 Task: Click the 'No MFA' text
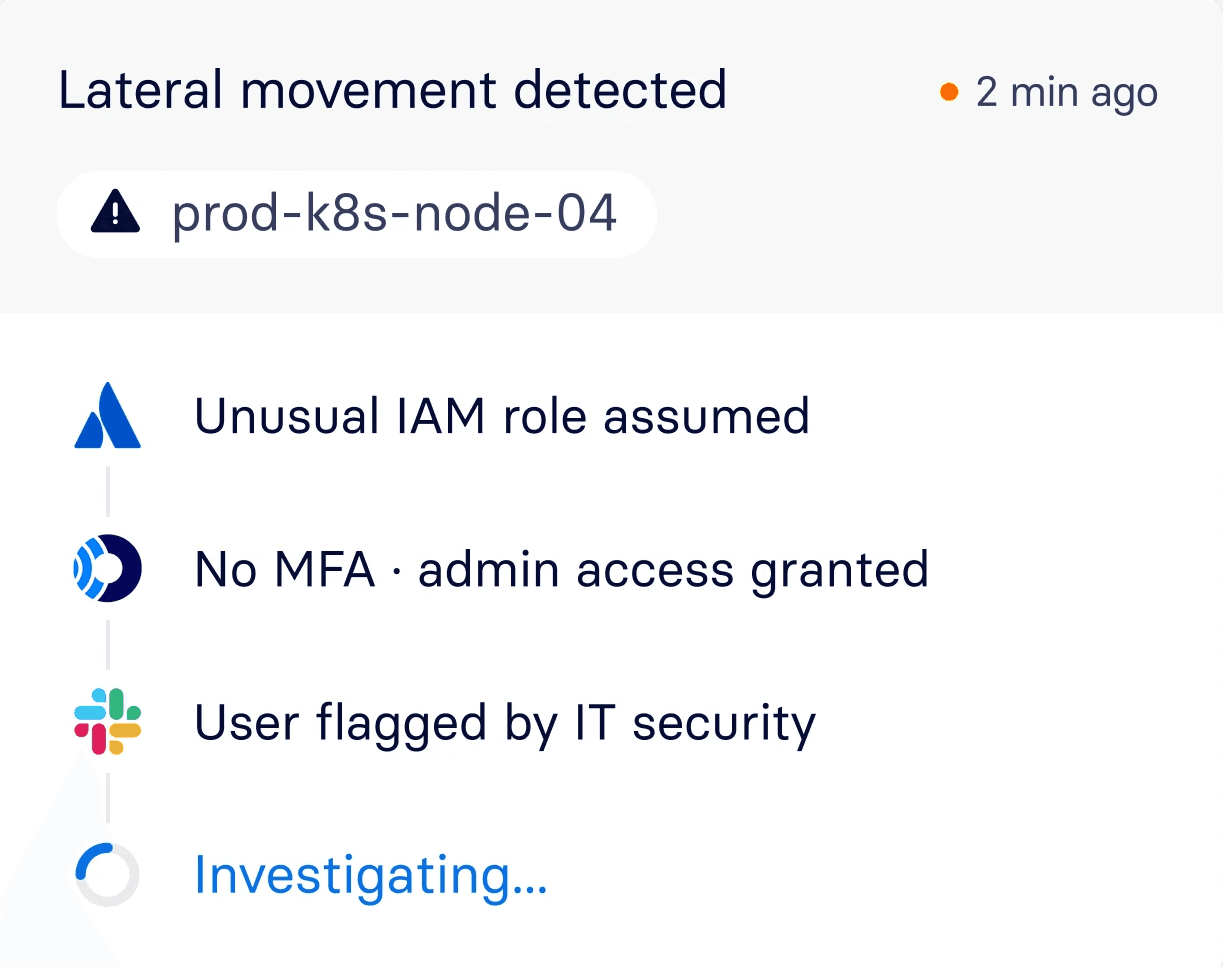tap(284, 570)
